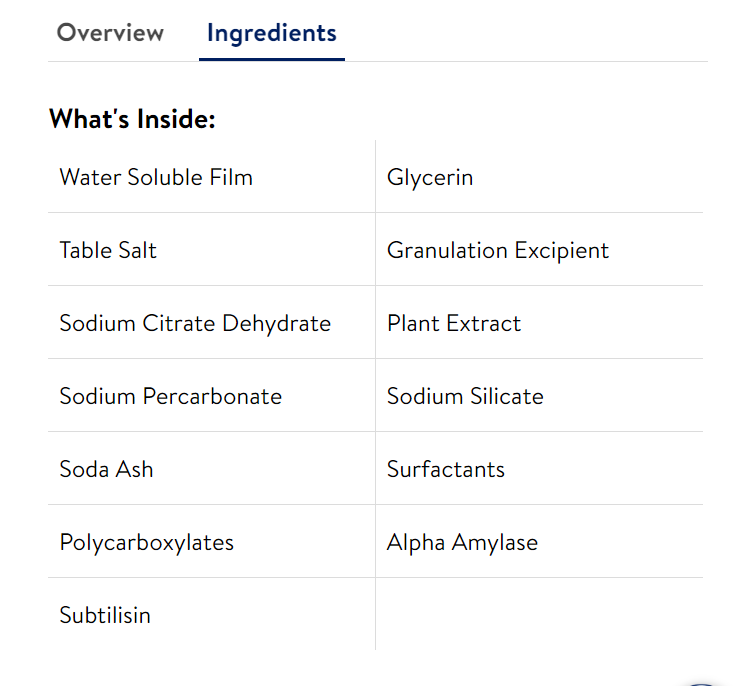Open Sodium Citrate Dehydrate details

pyautogui.click(x=195, y=324)
